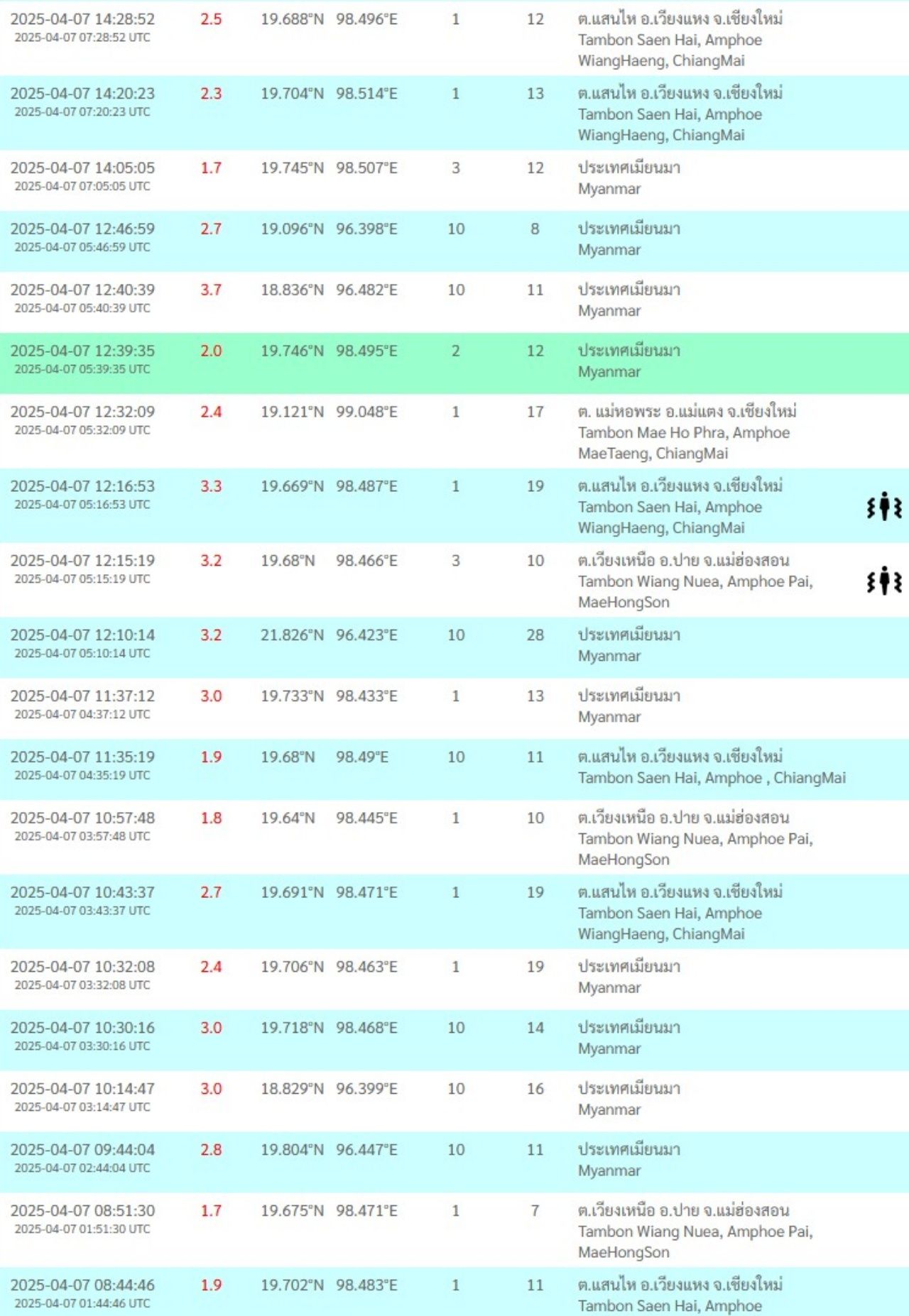Click the timestamp 2025-04-07 08:44:46

[x=82, y=1285]
